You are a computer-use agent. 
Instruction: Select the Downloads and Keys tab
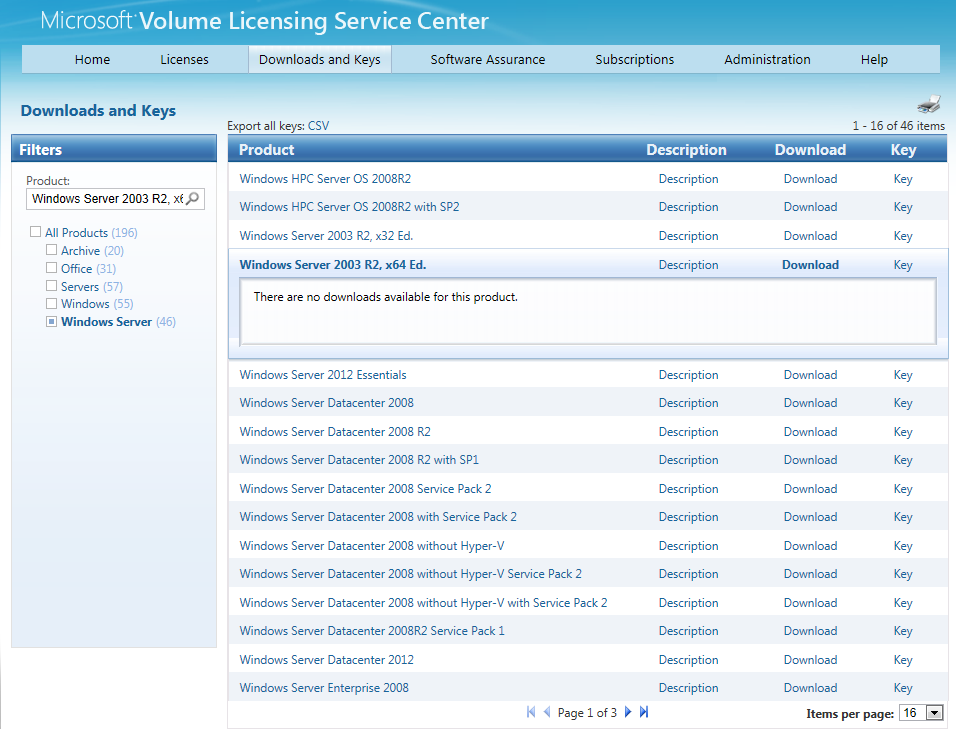point(319,60)
